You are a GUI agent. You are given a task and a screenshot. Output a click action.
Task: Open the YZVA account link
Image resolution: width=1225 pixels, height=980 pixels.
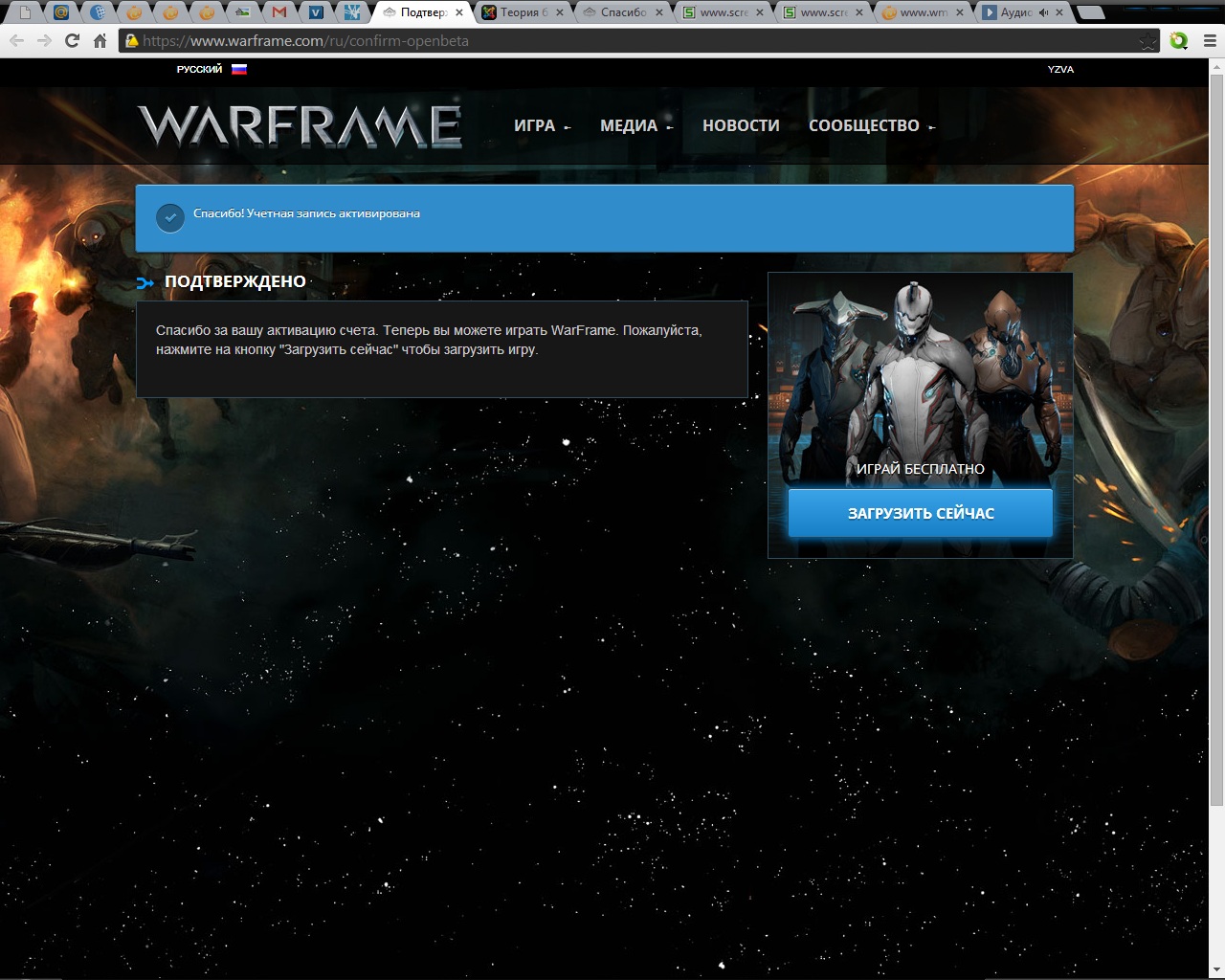click(1060, 70)
